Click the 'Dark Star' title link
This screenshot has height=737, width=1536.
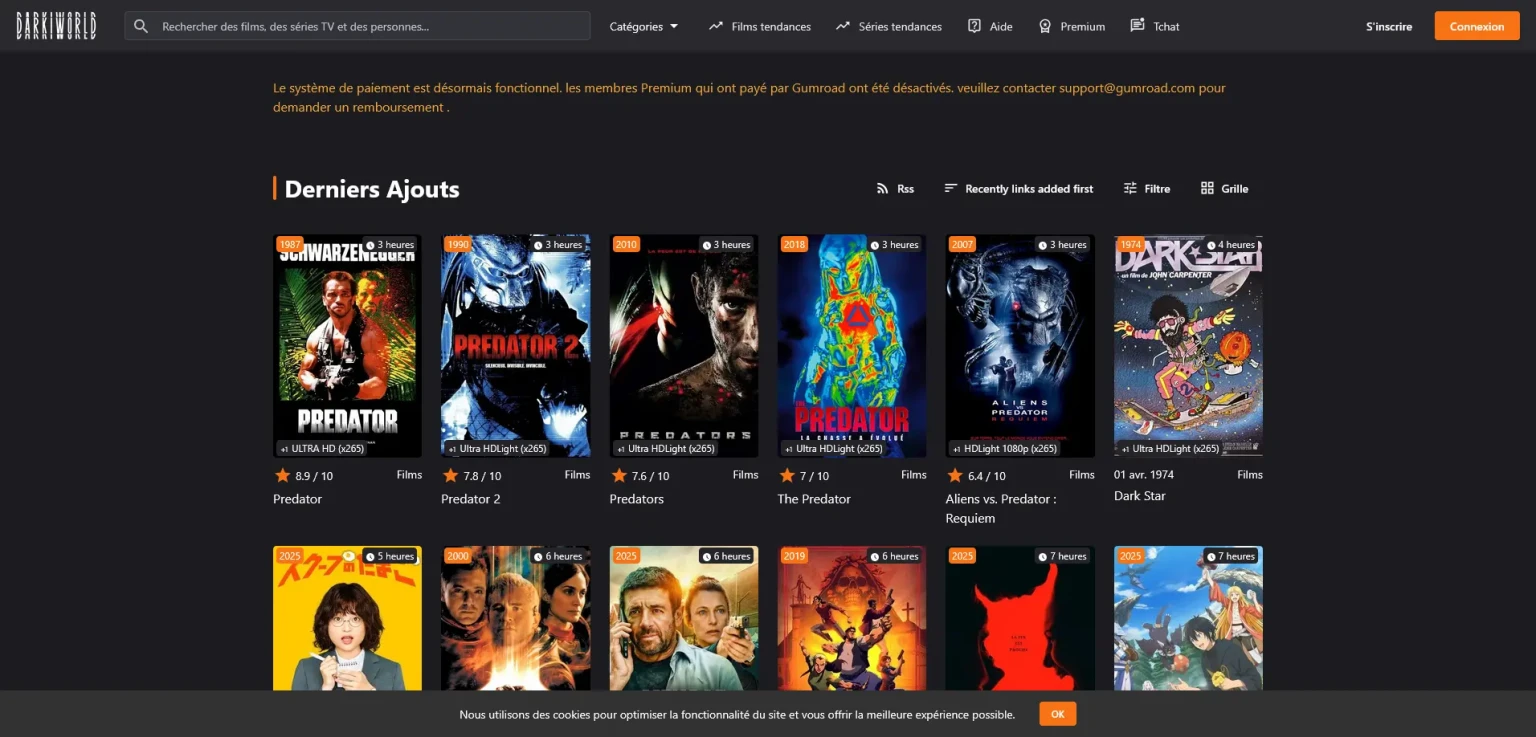pyautogui.click(x=1140, y=496)
